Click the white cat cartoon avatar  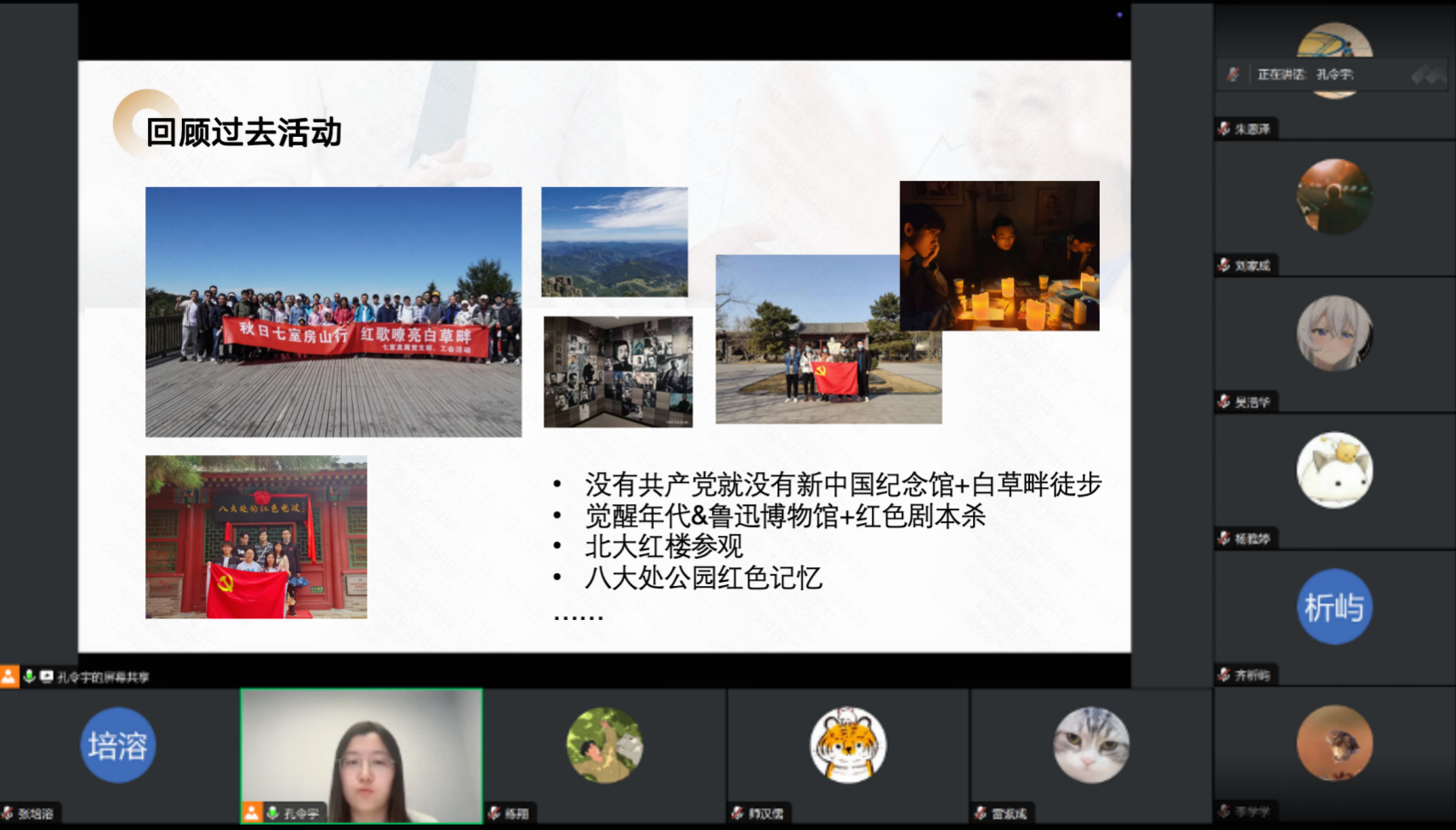pos(1334,470)
